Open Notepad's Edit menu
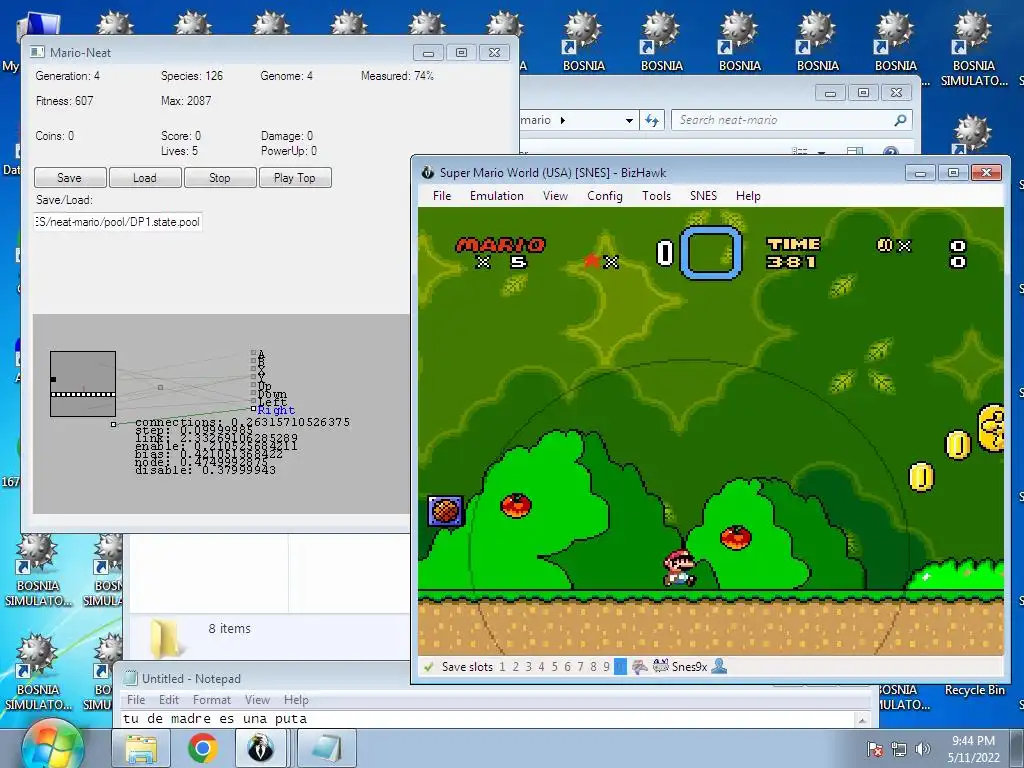The height and width of the screenshot is (768, 1024). click(168, 700)
